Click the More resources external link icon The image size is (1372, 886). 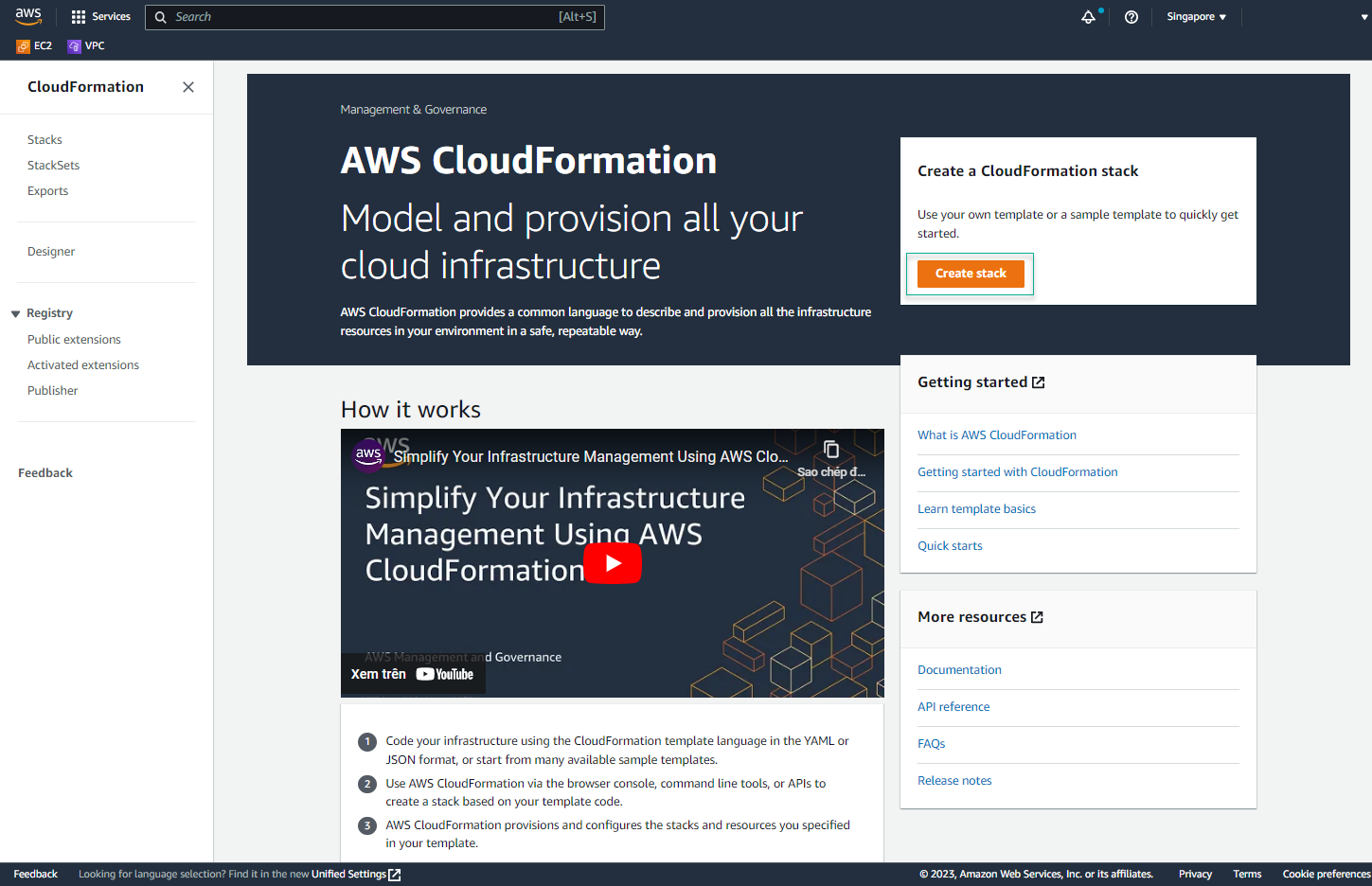[x=1037, y=617]
